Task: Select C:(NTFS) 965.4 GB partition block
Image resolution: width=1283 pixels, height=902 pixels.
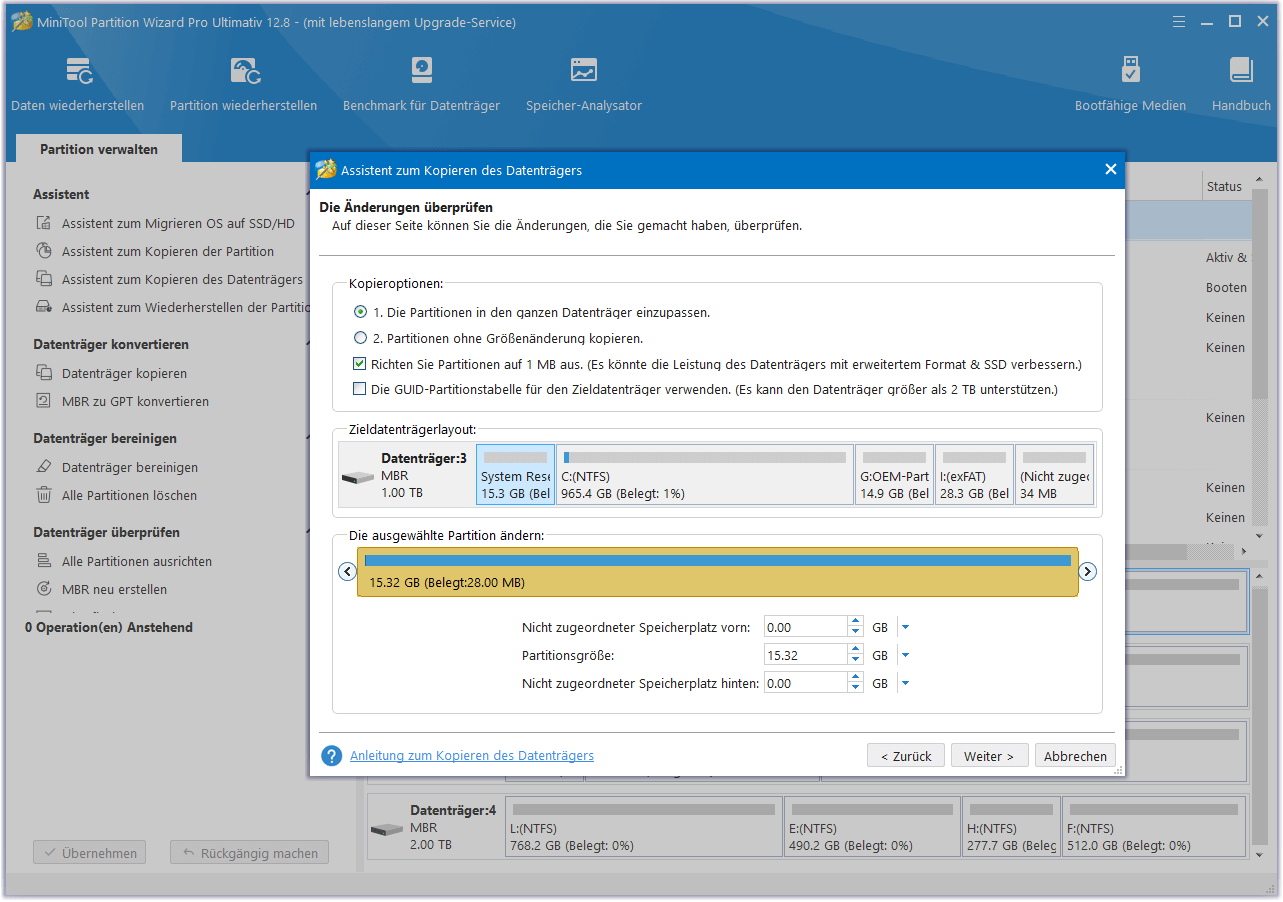Action: coord(705,475)
